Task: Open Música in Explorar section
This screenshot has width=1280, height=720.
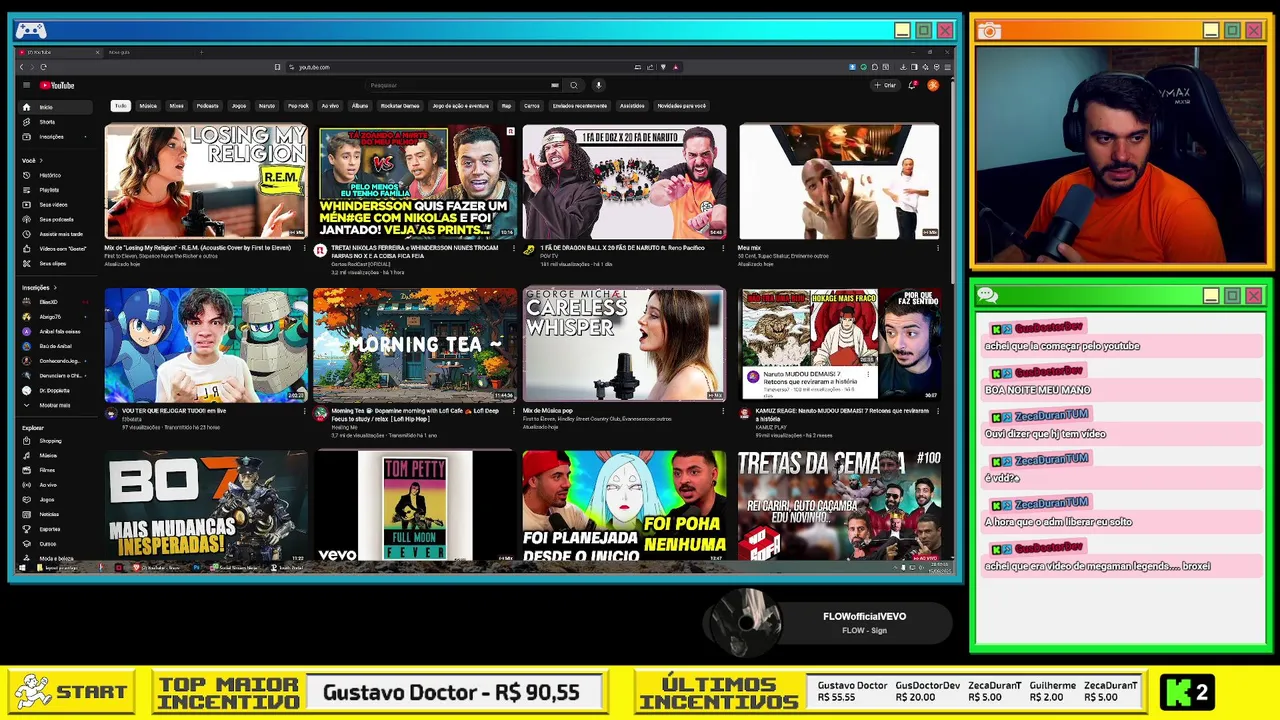Action: (55, 455)
